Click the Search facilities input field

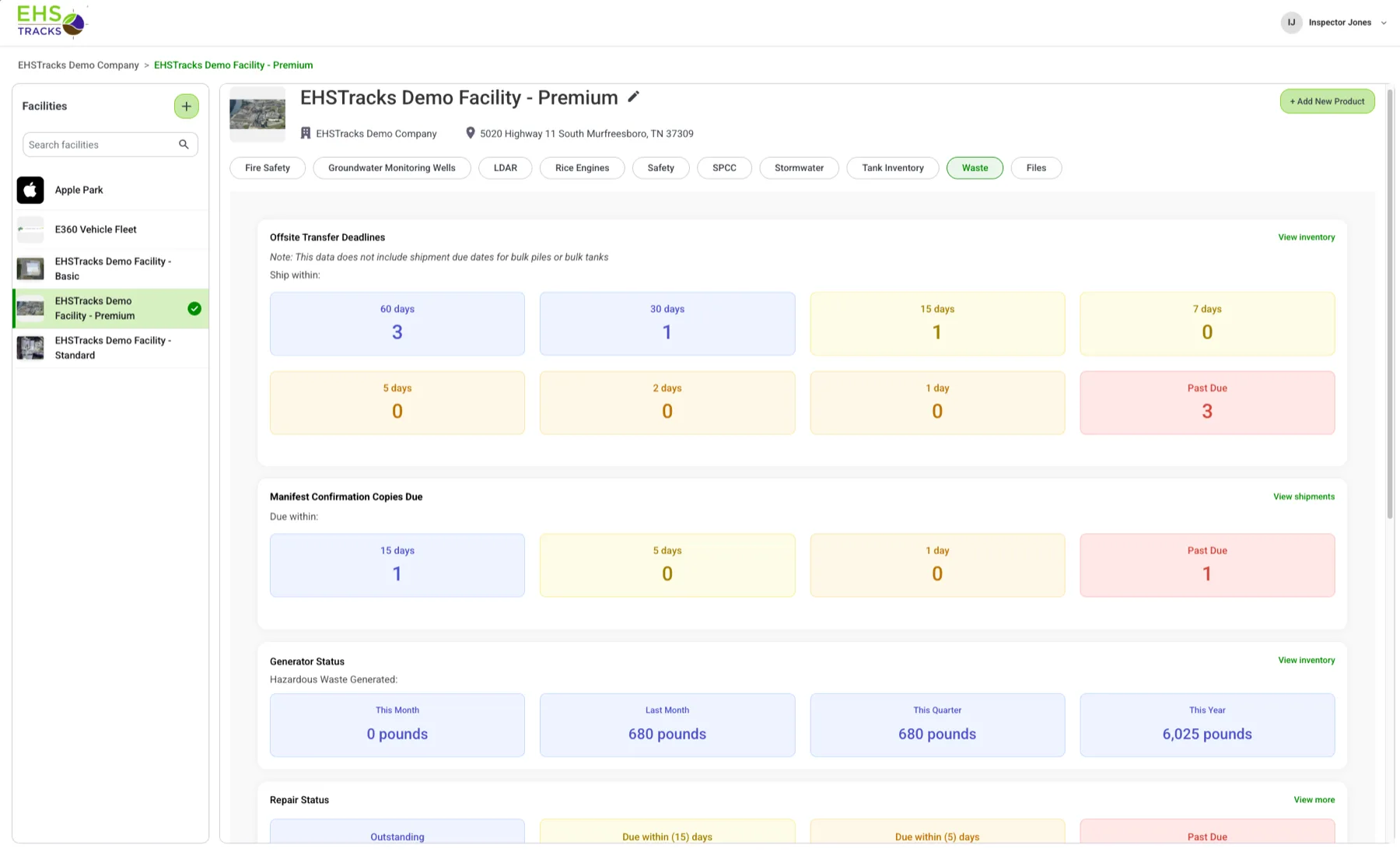click(x=110, y=145)
